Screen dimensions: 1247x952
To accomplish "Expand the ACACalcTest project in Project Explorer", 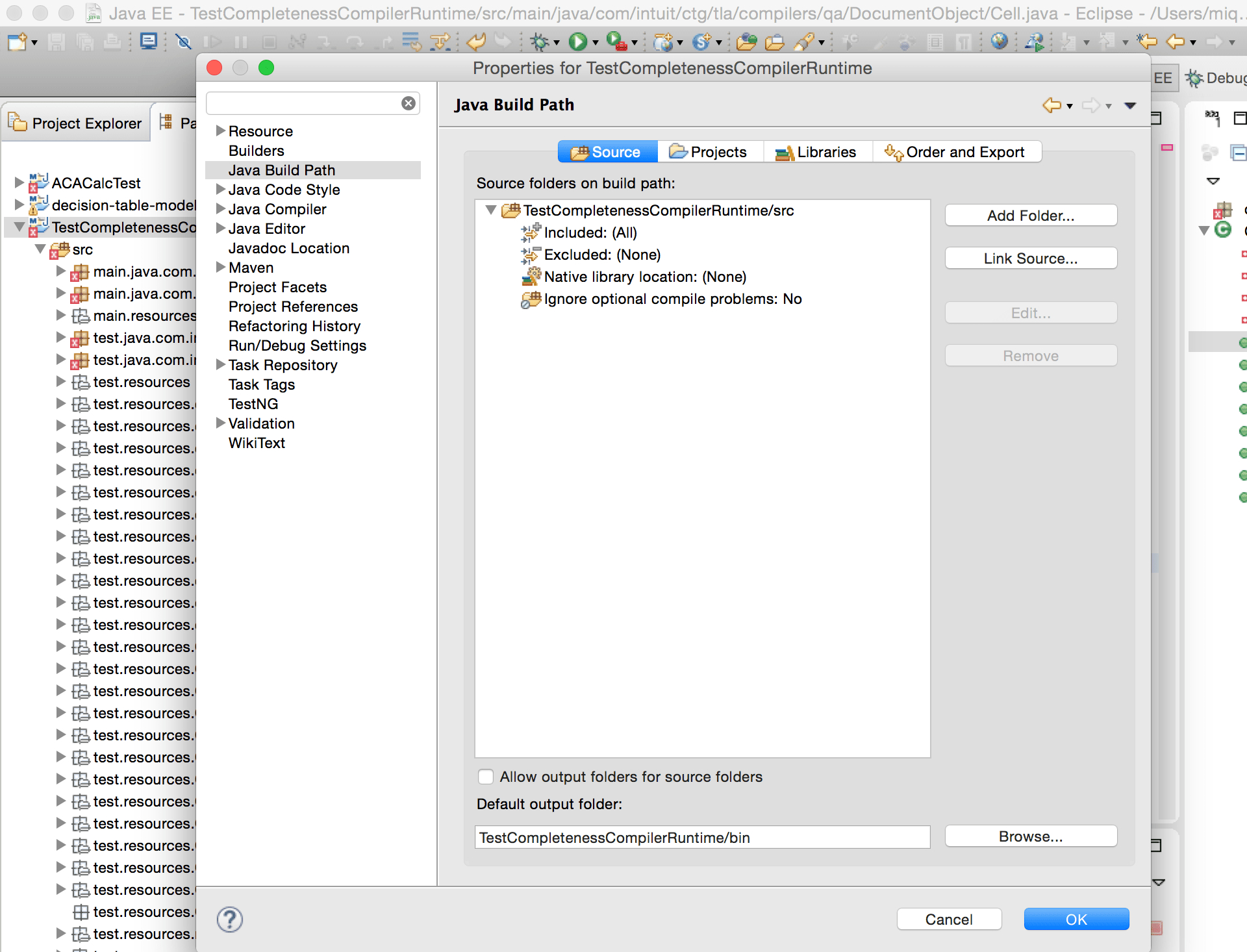I will [19, 183].
